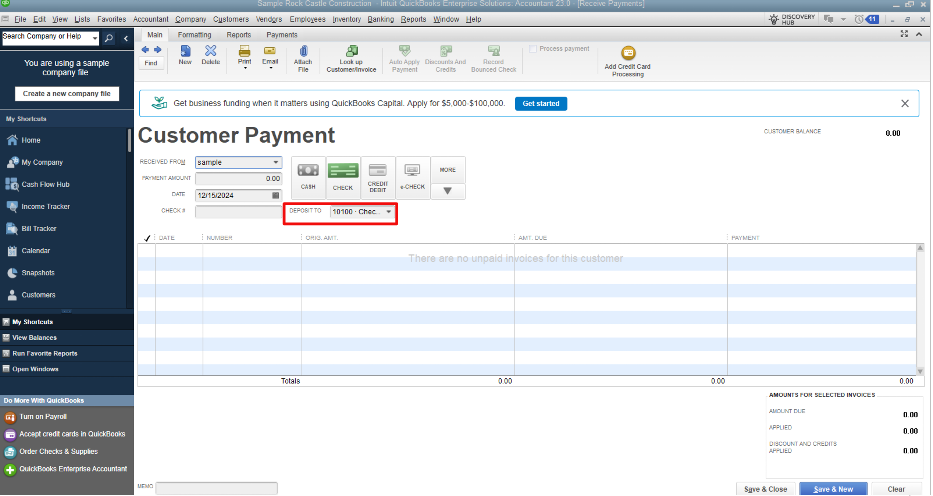Open the Customers menu
This screenshot has height=496, width=933.
231,19
